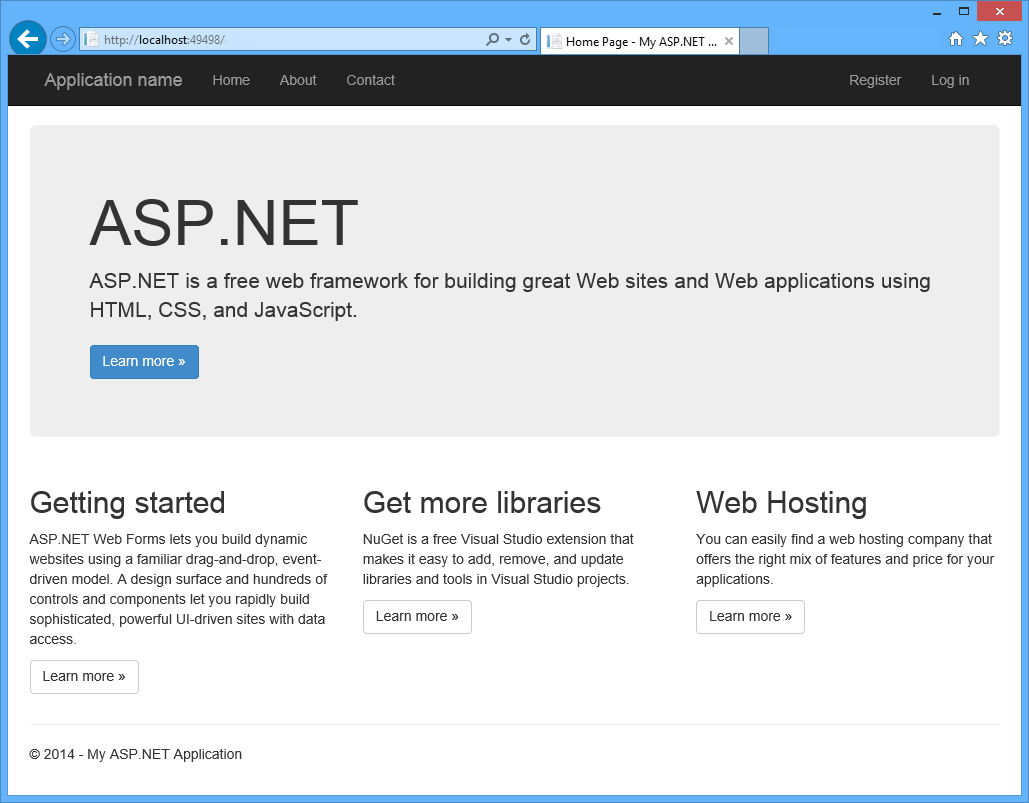This screenshot has height=803, width=1029.
Task: Close the Home Page tab
Action: (729, 41)
